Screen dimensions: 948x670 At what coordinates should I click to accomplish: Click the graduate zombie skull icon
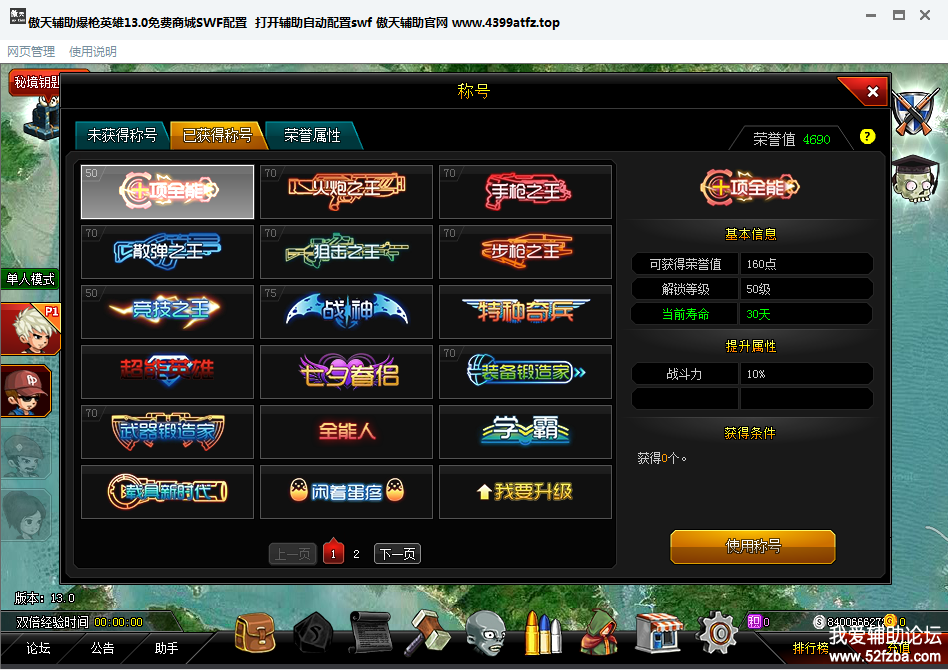coord(917,178)
